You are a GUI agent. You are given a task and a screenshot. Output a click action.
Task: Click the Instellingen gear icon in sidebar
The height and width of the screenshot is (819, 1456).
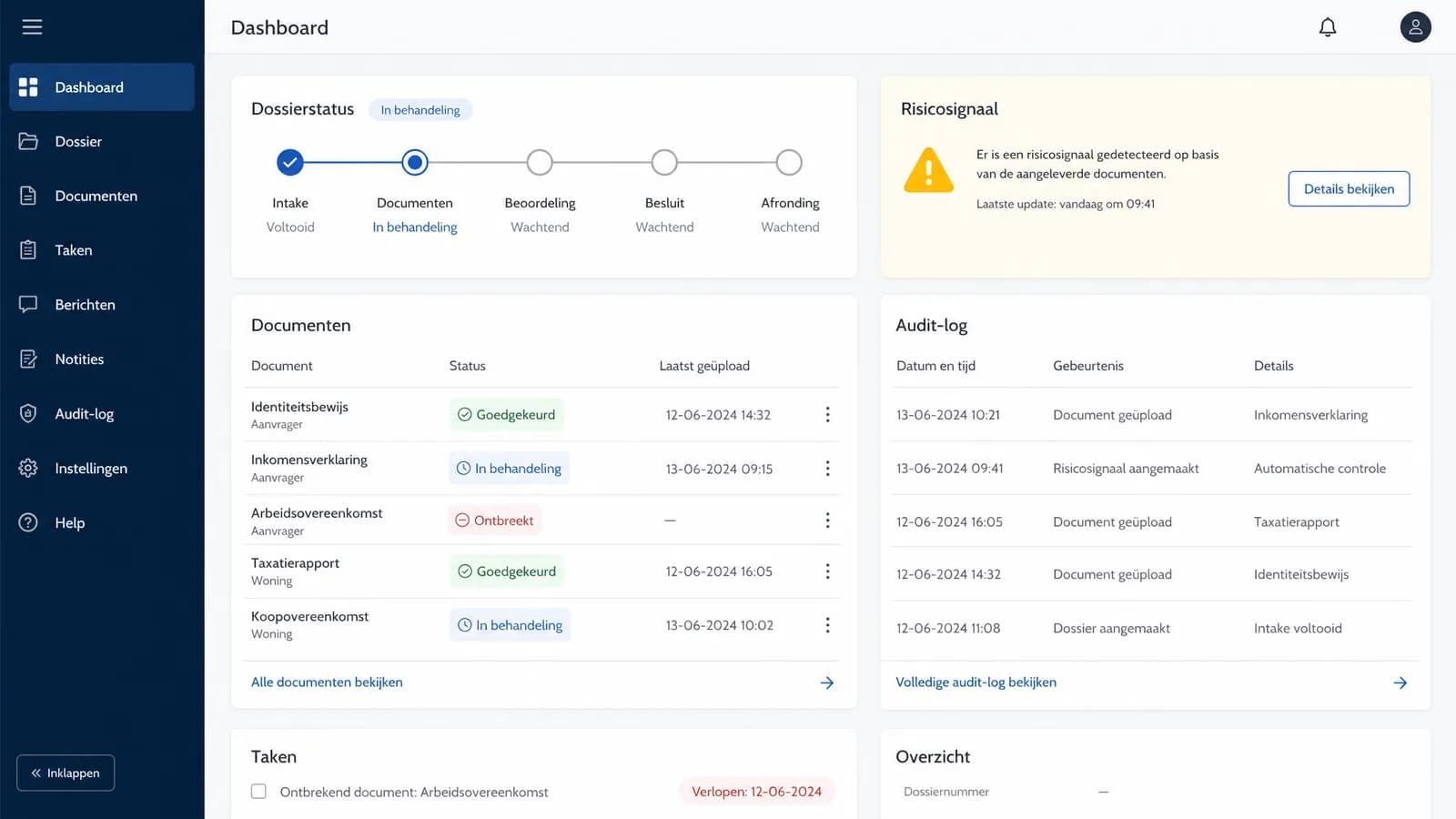pyautogui.click(x=28, y=469)
